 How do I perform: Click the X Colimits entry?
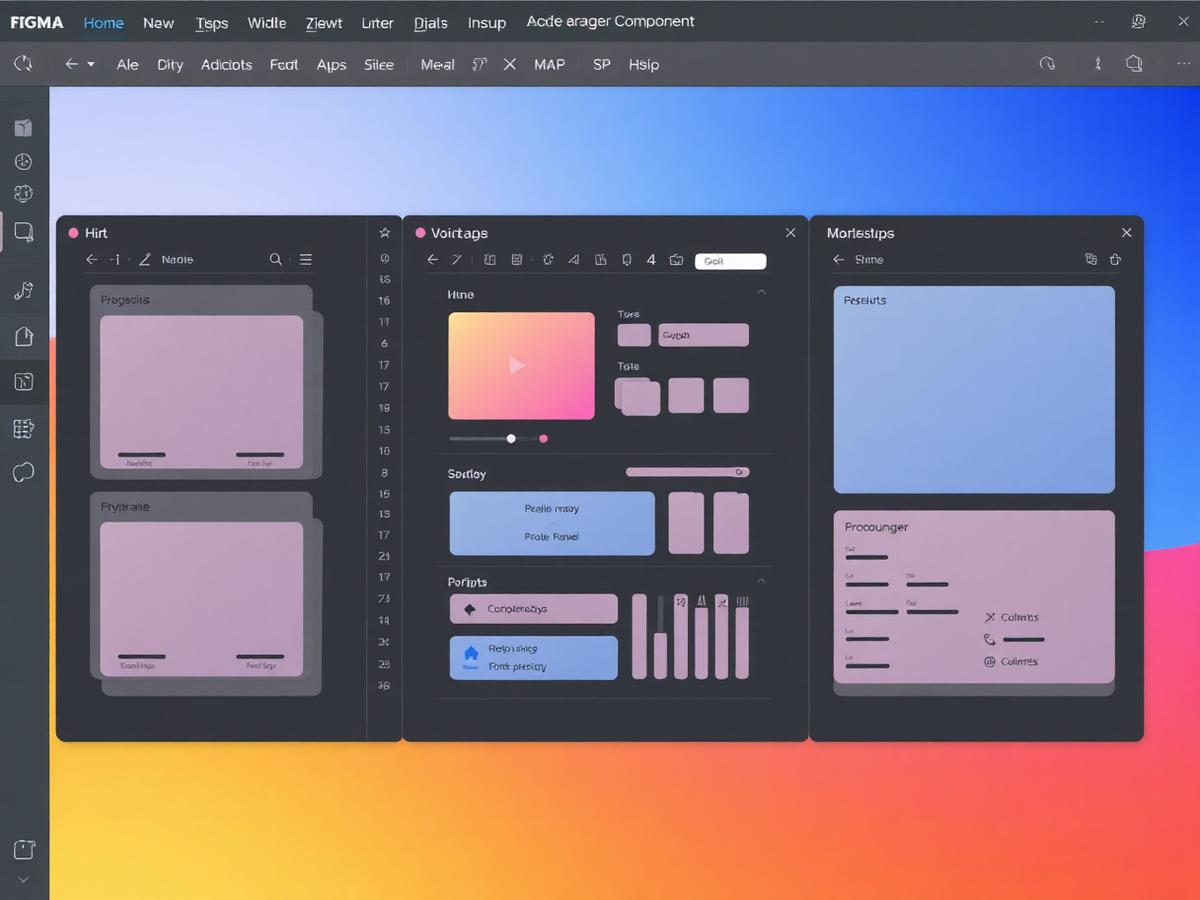[x=1012, y=617]
